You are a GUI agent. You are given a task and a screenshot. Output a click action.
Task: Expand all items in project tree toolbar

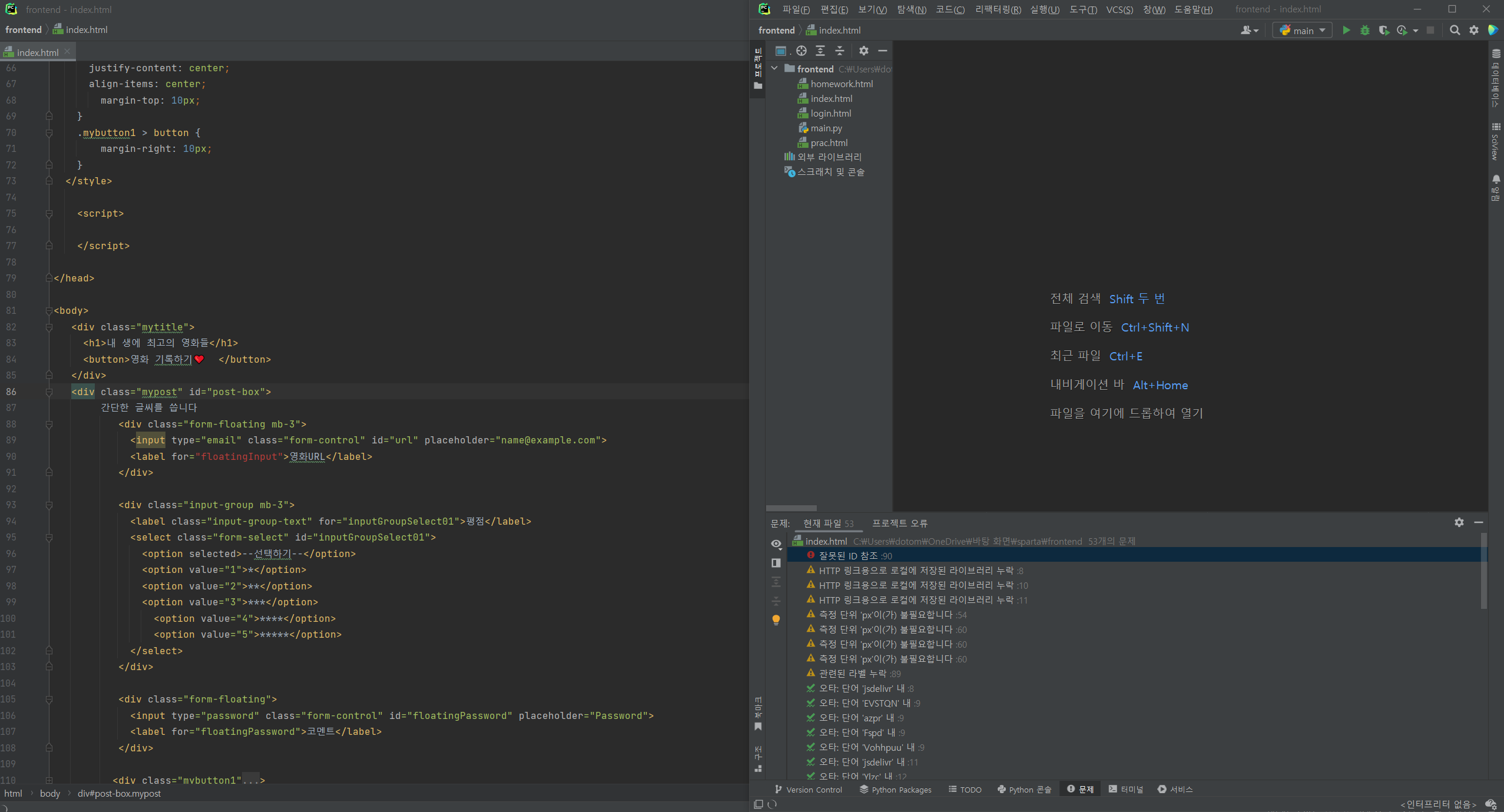coord(820,51)
